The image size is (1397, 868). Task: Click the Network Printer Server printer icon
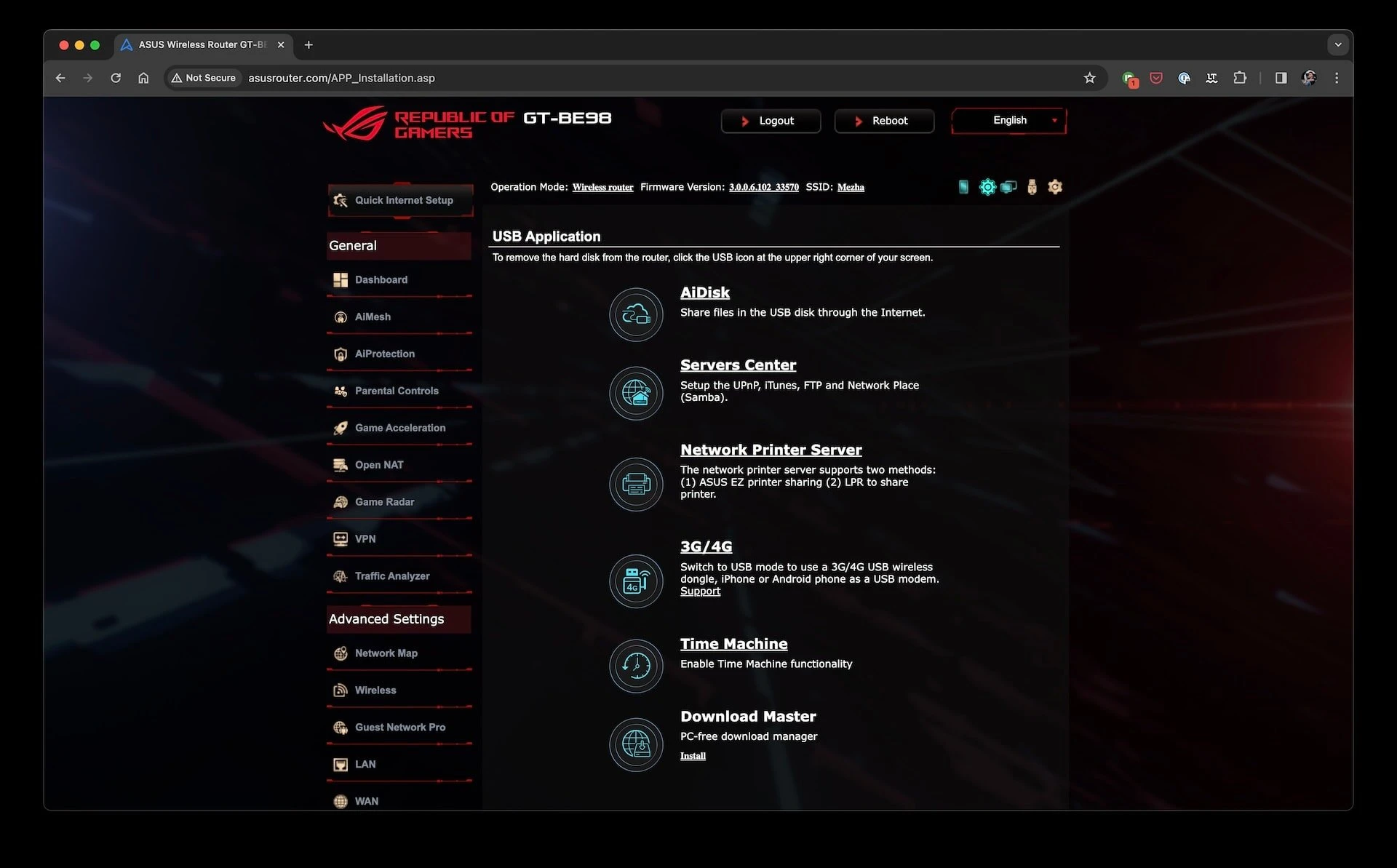636,484
